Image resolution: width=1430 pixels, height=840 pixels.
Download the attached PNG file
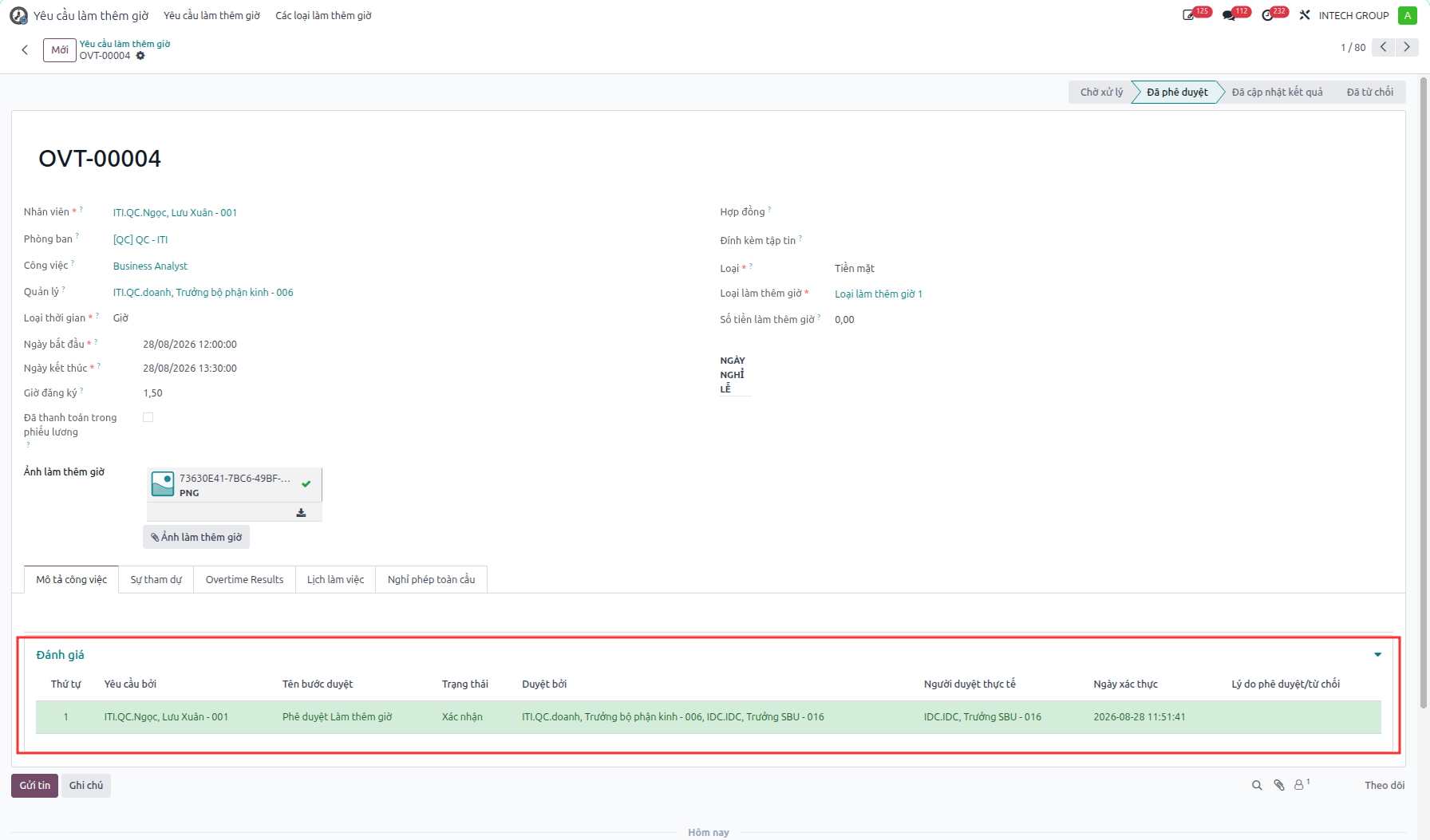point(301,512)
